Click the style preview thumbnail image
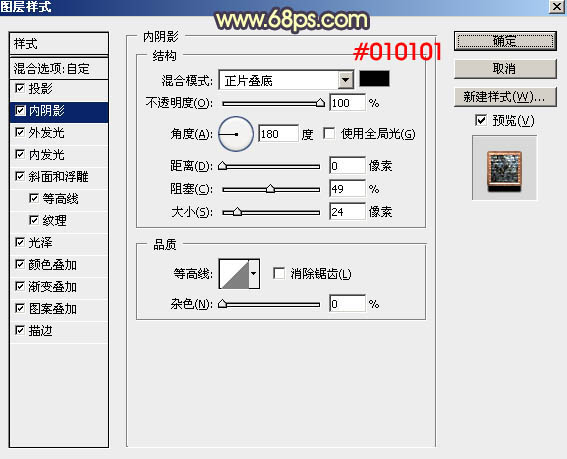This screenshot has height=459, width=567. 504,168
